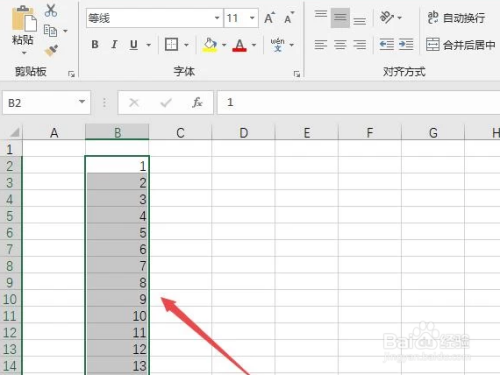Viewport: 500px width, 375px height.
Task: Open the font settings dialog launcher
Action: [297, 74]
